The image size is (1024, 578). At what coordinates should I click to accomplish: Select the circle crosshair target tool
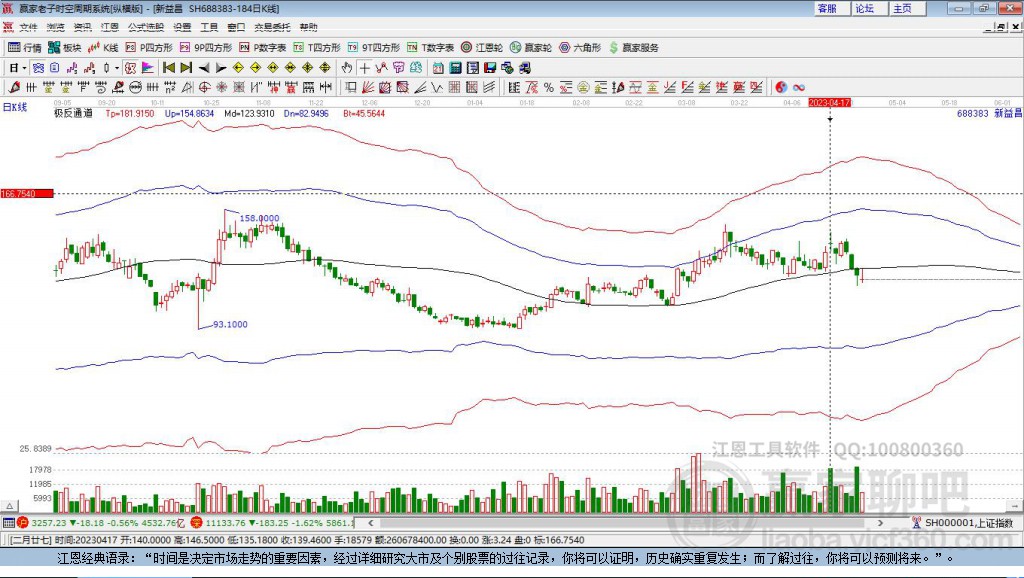pyautogui.click(x=204, y=87)
